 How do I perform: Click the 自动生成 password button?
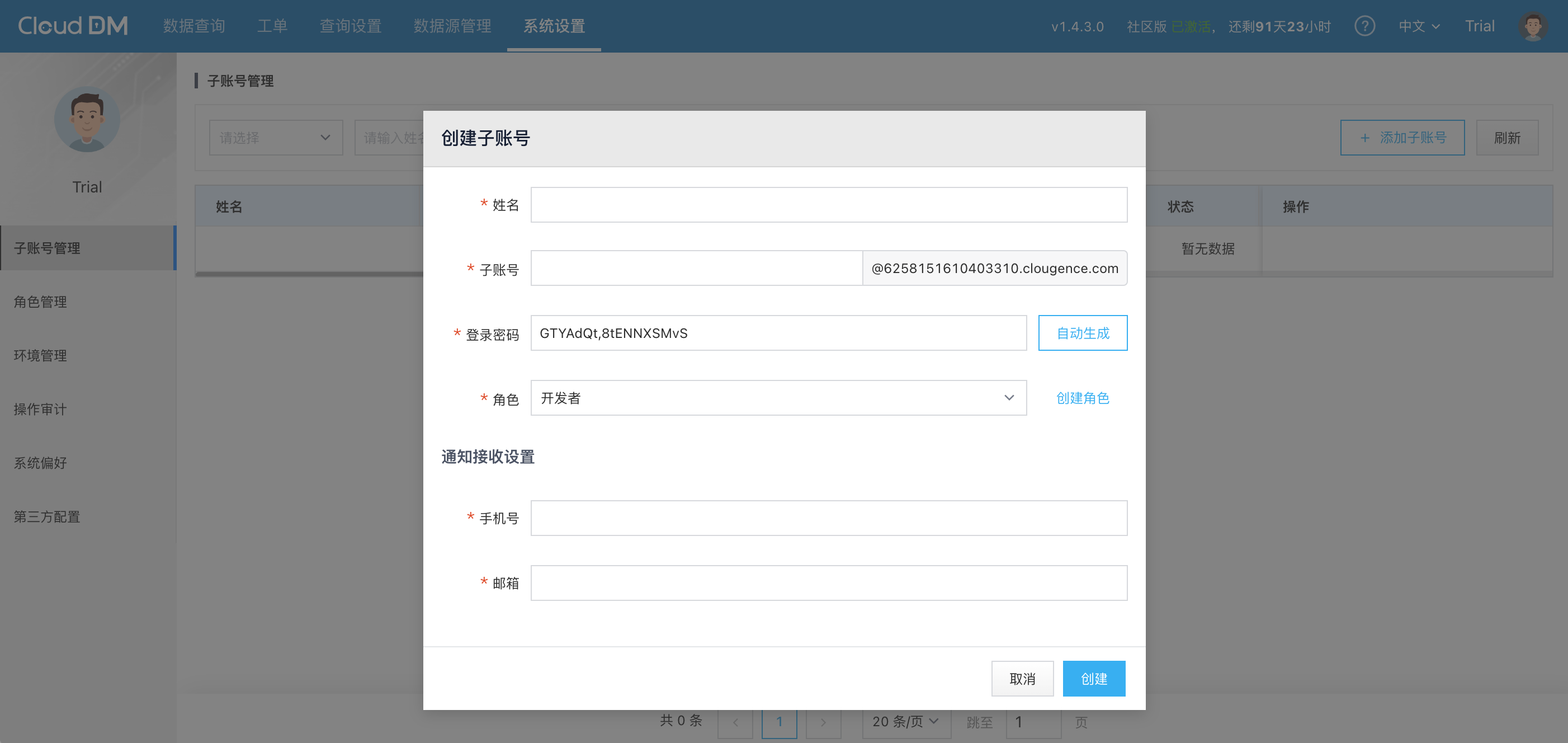click(x=1082, y=333)
